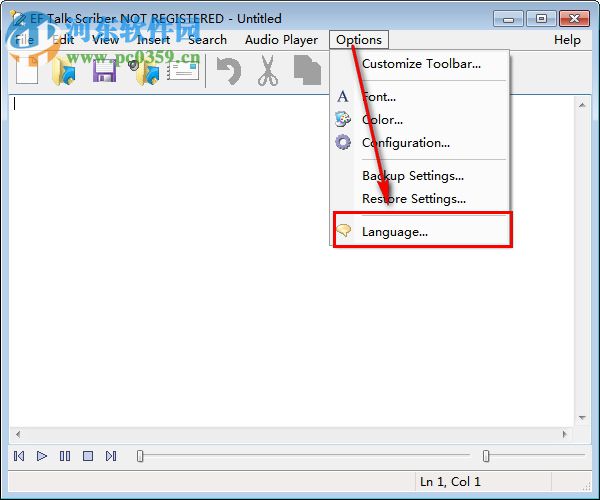600x500 pixels.
Task: Click the letter A icon beside Font
Action: pyautogui.click(x=343, y=96)
